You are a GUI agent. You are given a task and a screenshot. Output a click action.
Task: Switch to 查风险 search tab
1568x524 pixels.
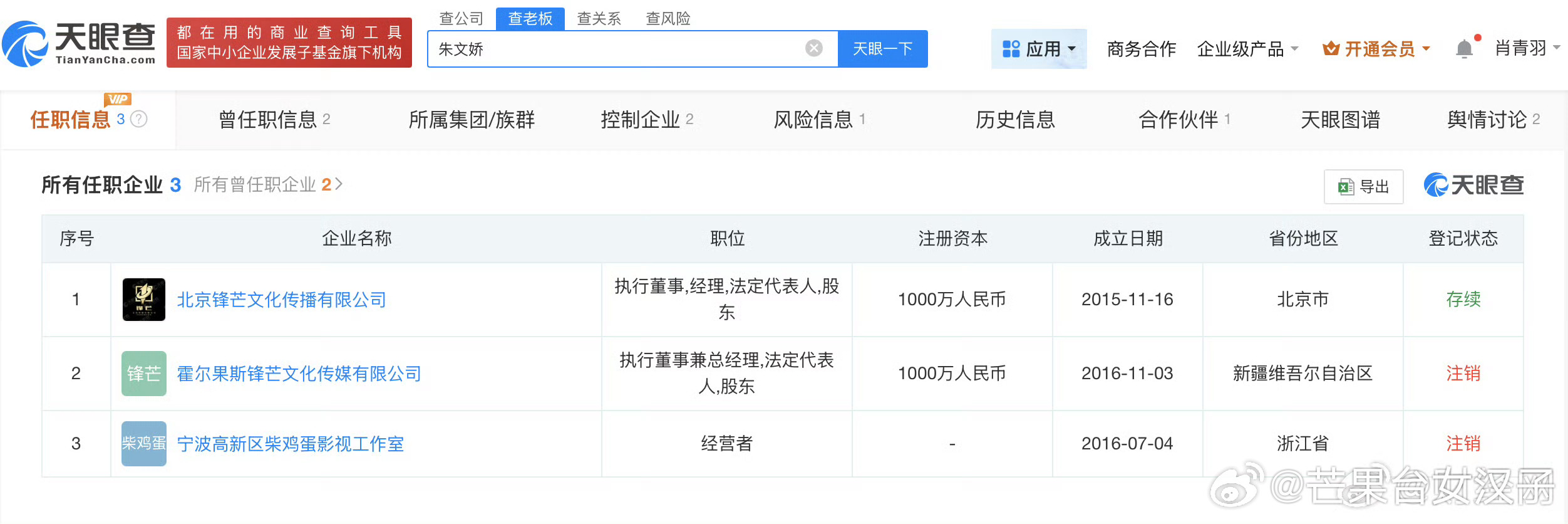[x=668, y=19]
